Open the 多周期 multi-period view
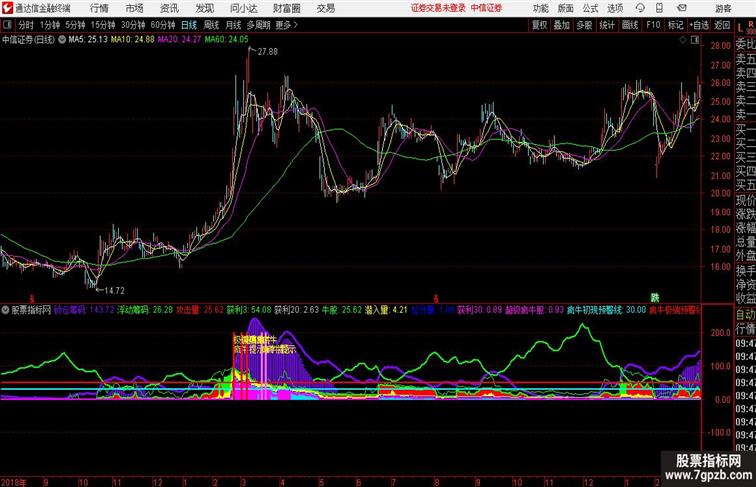The width and height of the screenshot is (756, 487). pos(258,25)
